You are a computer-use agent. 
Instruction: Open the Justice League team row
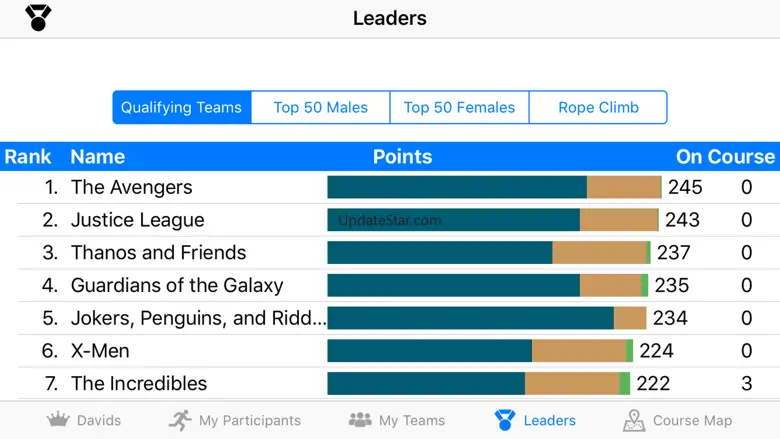[137, 220]
